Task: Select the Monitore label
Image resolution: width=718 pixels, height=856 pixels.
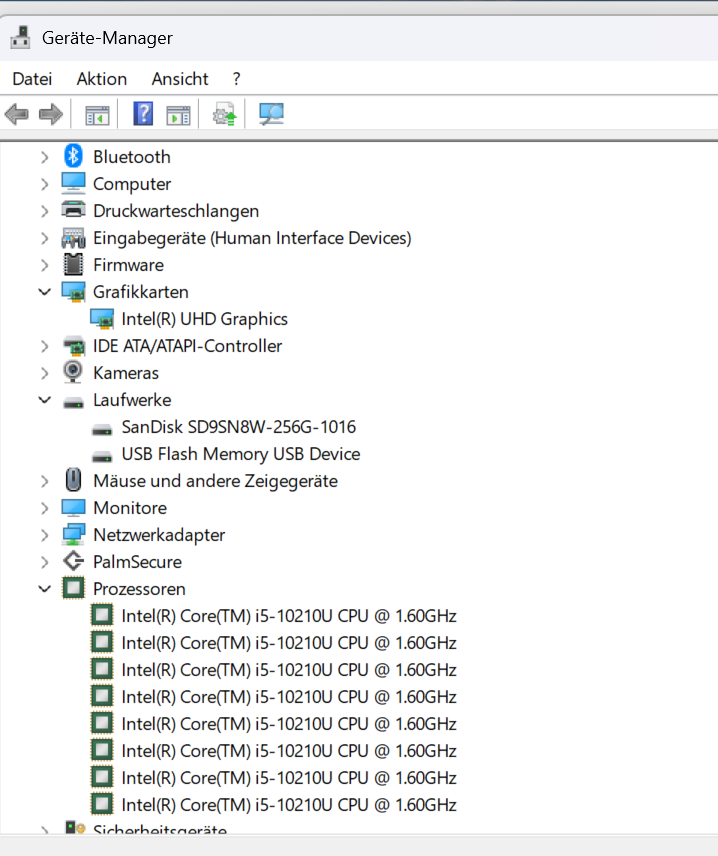Action: (130, 508)
